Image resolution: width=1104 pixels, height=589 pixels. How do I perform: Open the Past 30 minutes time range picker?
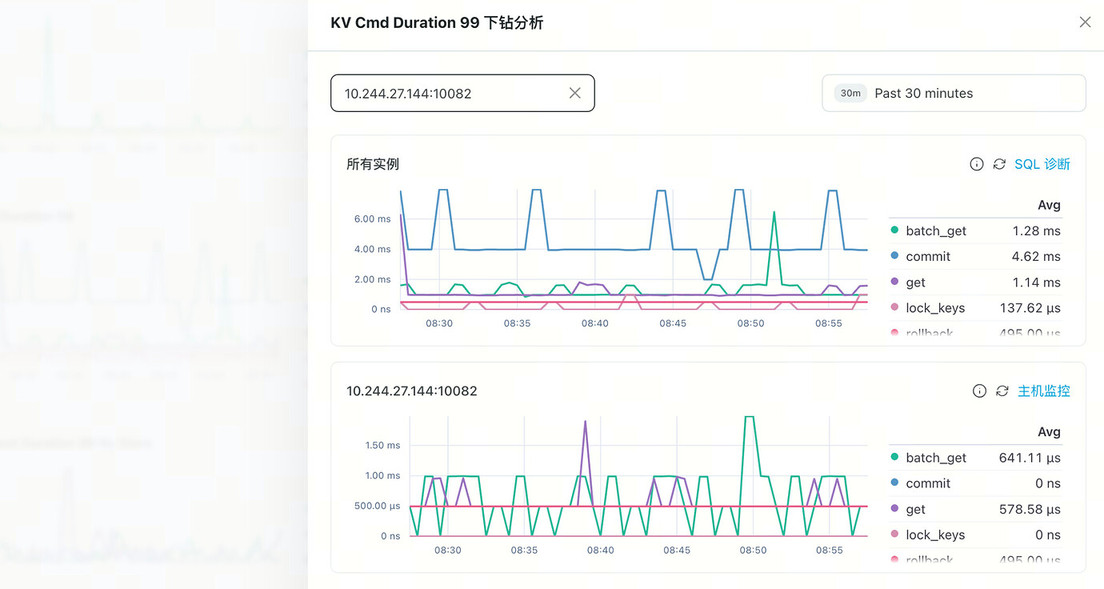pos(953,93)
